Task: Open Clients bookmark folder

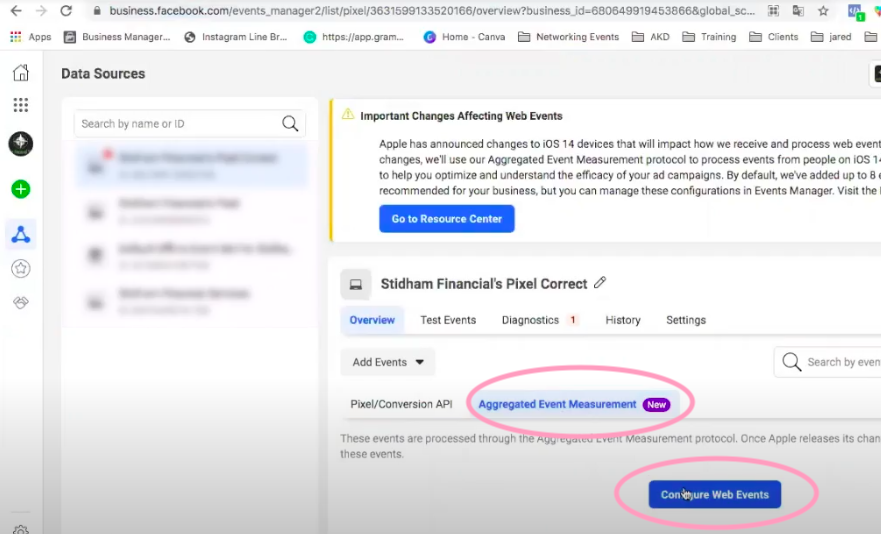Action: [x=774, y=37]
